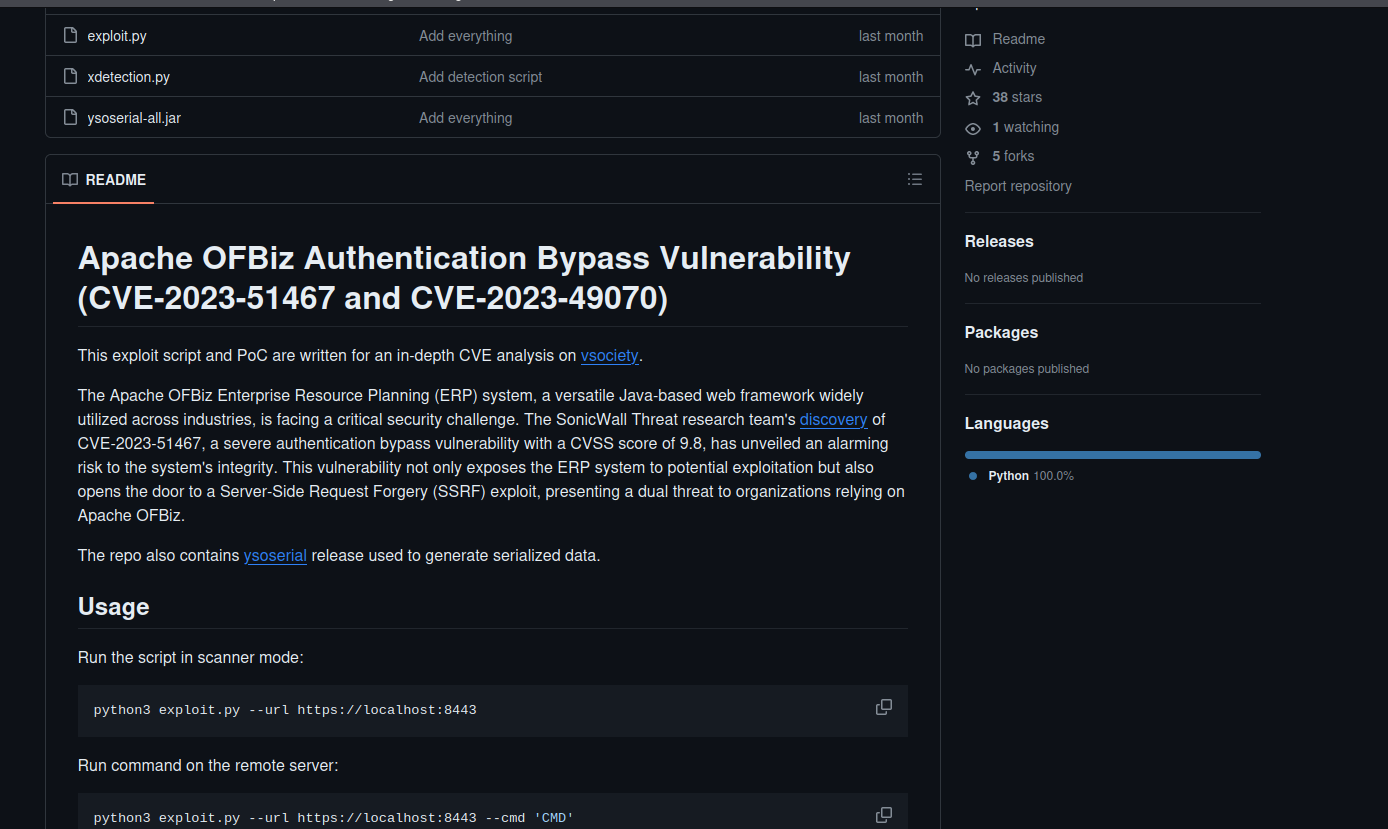Image resolution: width=1388 pixels, height=829 pixels.
Task: Visit the ysoserial link in README
Action: pyautogui.click(x=275, y=556)
